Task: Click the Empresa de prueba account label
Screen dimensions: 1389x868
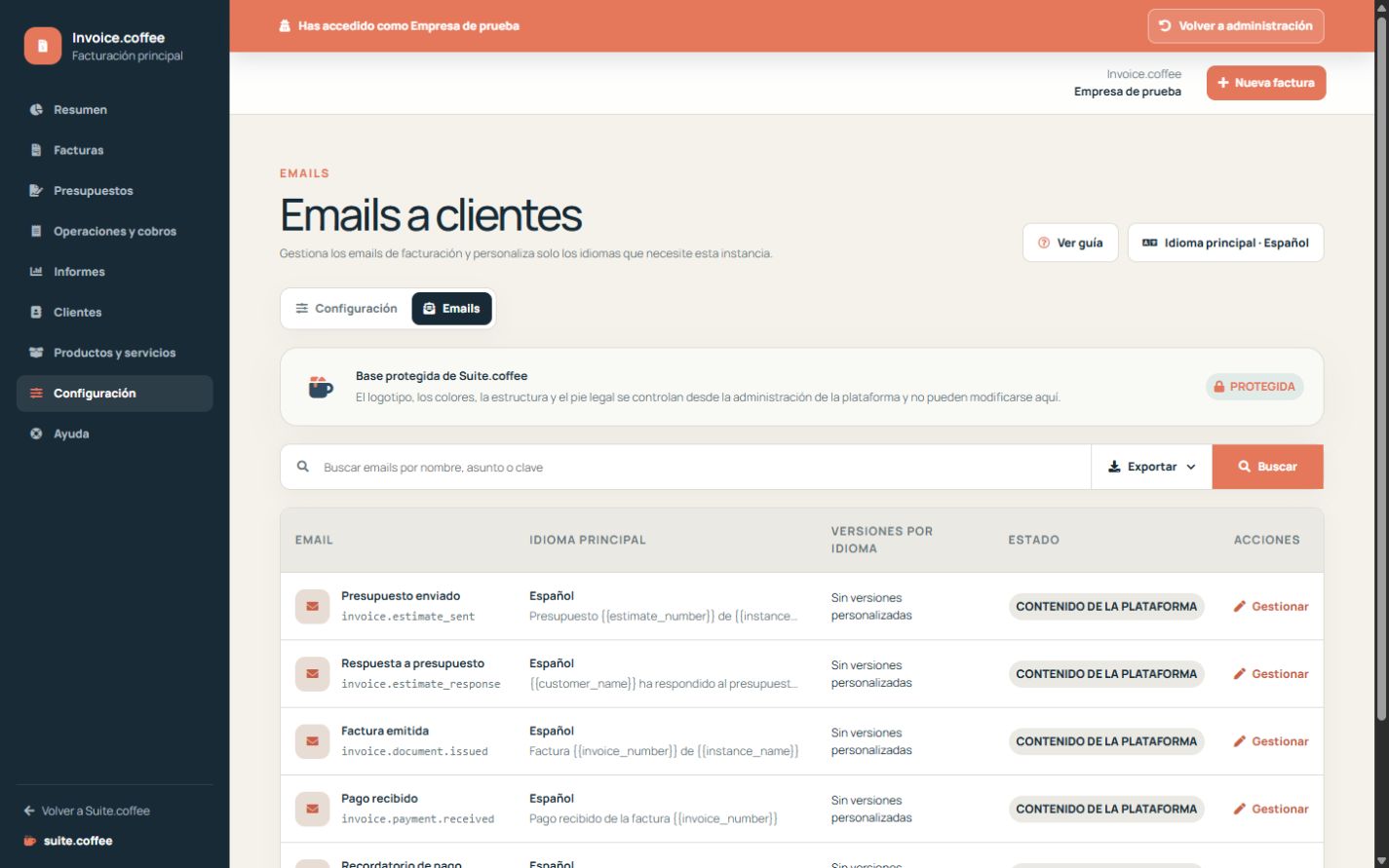Action: (1128, 92)
